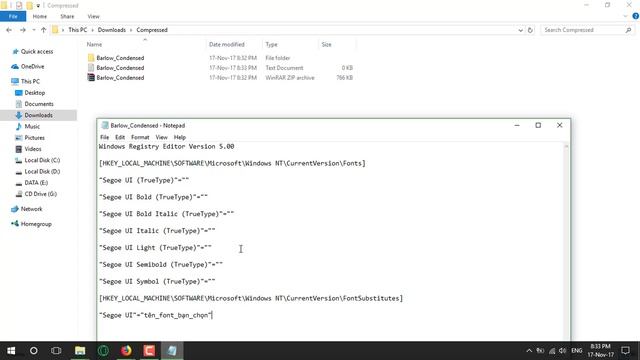Open Notepad's Edit menu
The width and height of the screenshot is (640, 360).
coord(120,137)
